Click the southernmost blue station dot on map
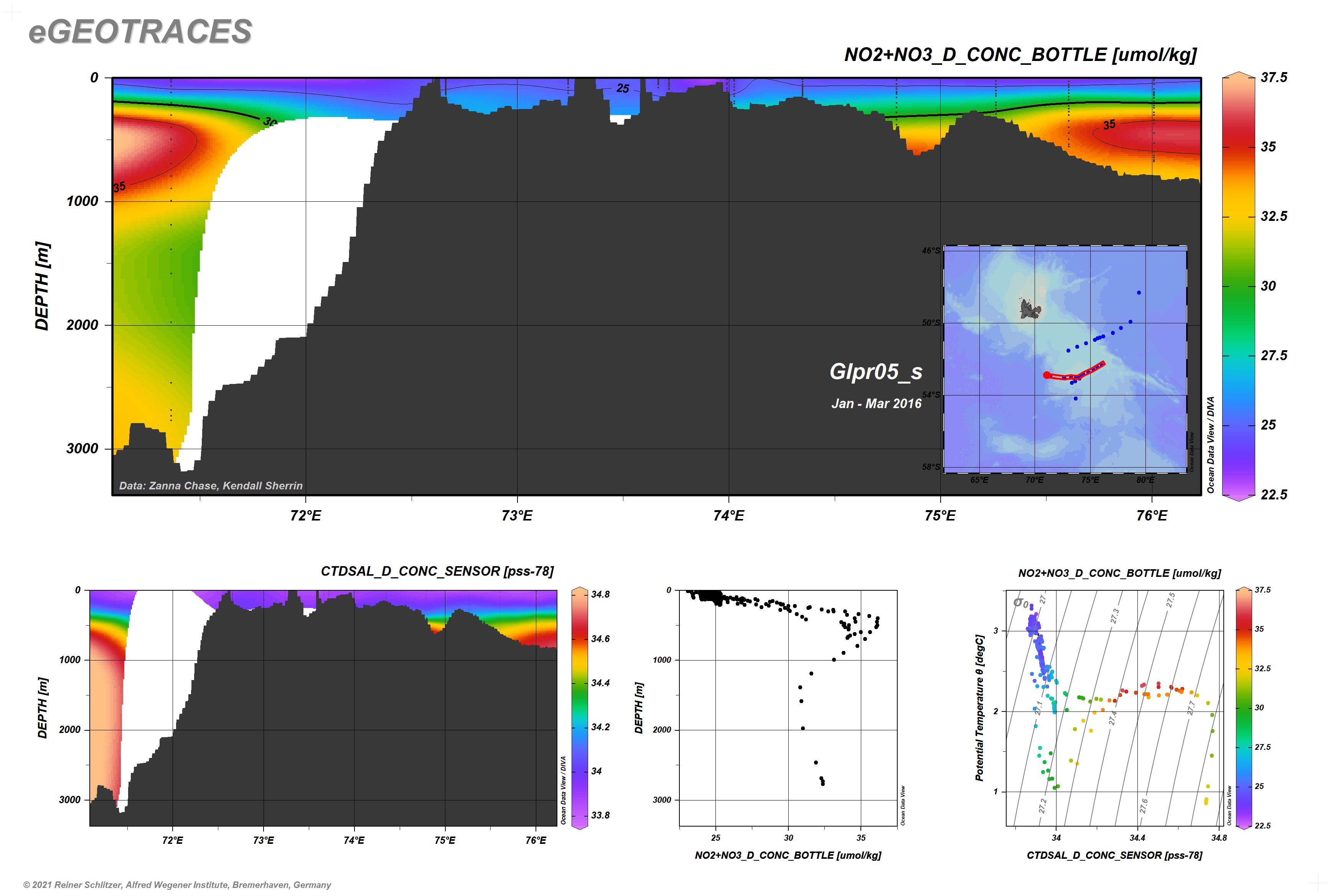This screenshot has height=896, width=1330. (1076, 398)
